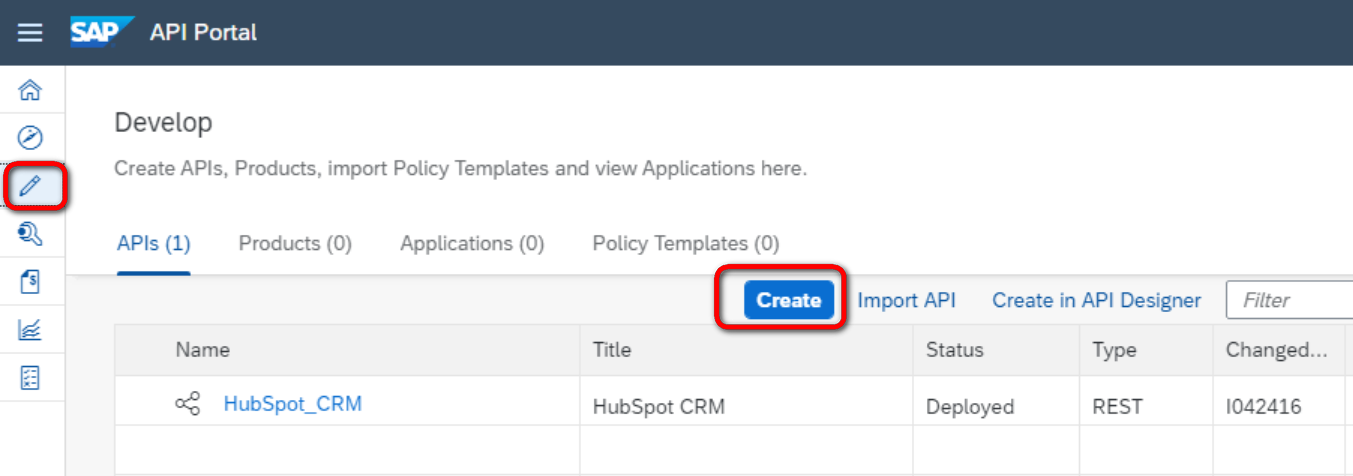Click the Name column header
The image size is (1353, 476).
click(203, 350)
